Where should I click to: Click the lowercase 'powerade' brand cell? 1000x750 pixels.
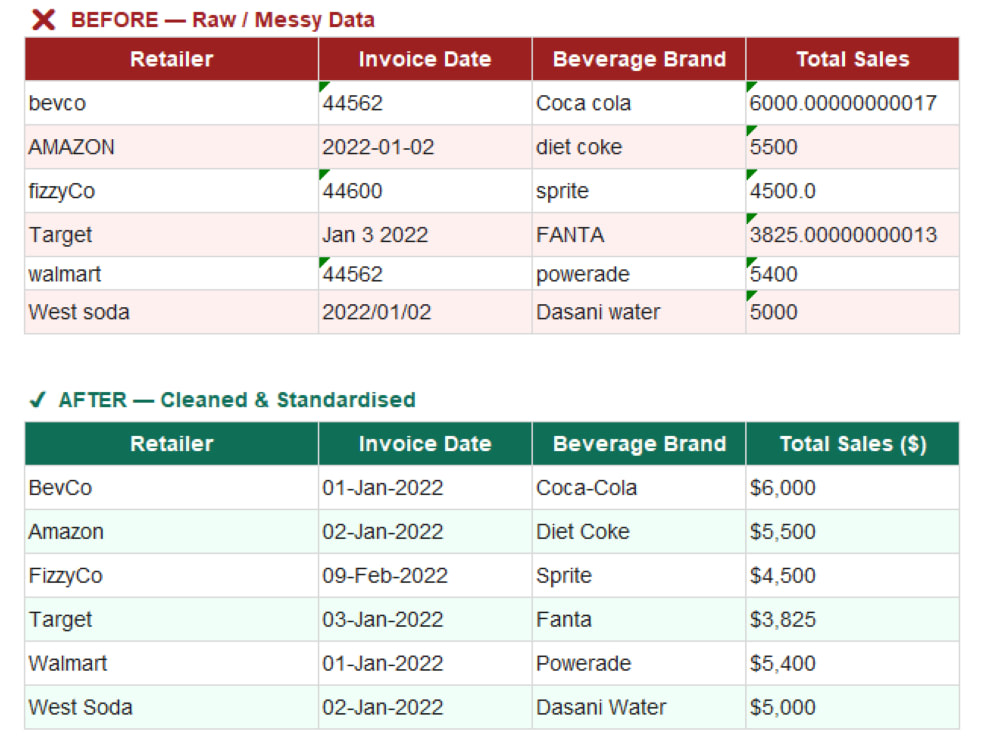(639, 274)
